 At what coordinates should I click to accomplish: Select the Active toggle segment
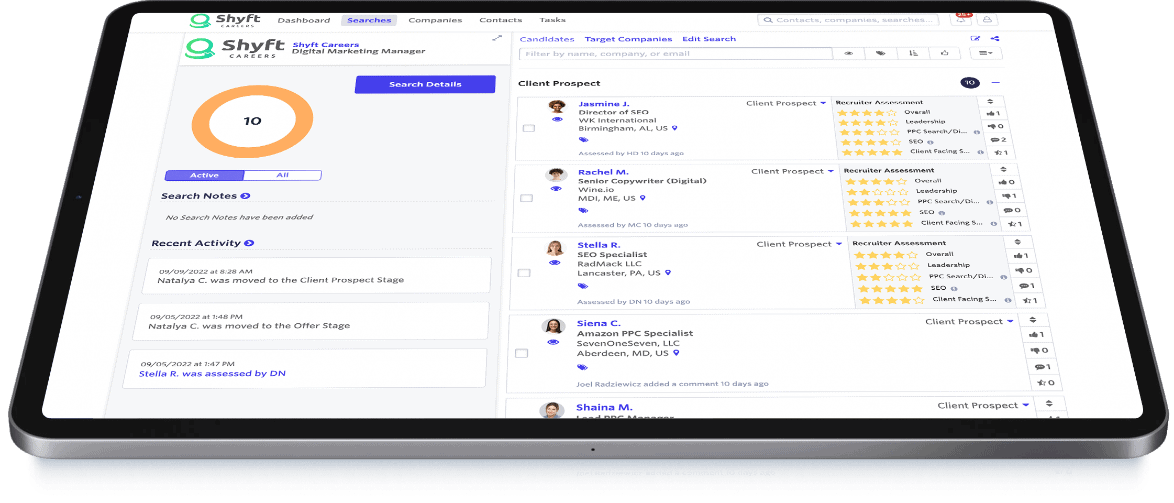tap(204, 175)
